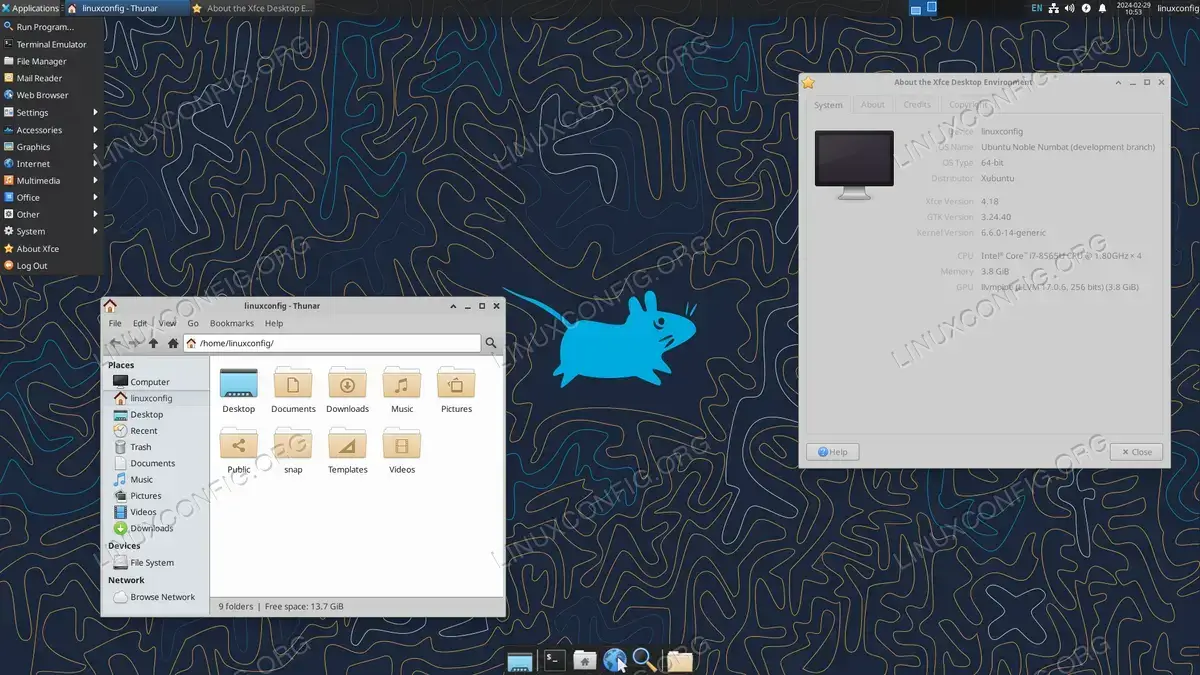
Task: Click the panel date and time clock
Action: [1133, 8]
